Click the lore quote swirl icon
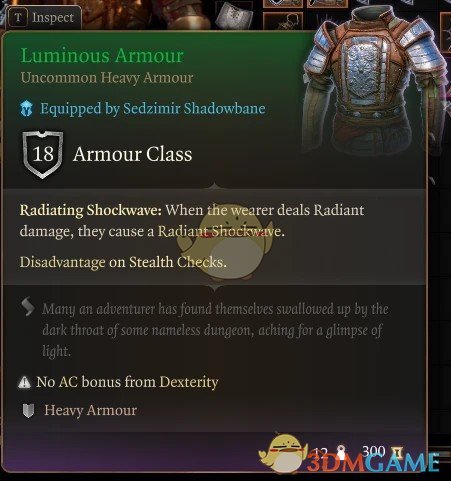Screen dimensions: 451x481 (x=28, y=306)
